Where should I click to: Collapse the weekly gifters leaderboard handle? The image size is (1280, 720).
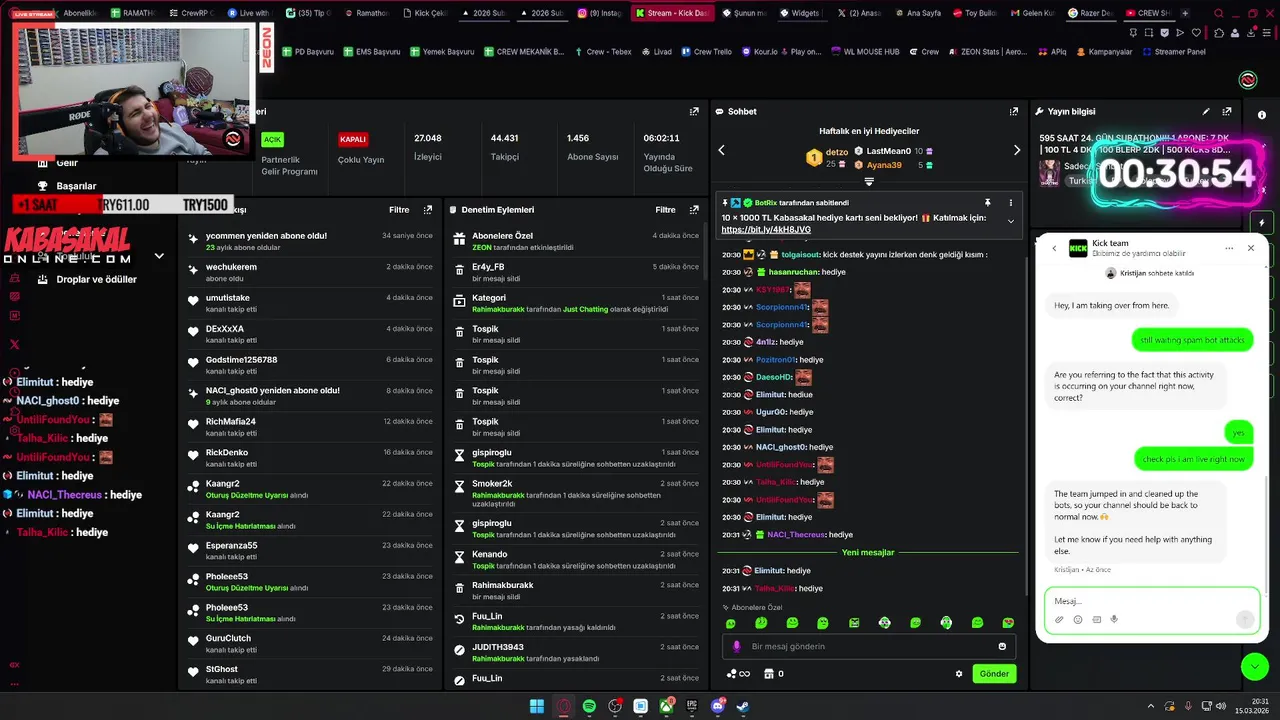[x=869, y=182]
